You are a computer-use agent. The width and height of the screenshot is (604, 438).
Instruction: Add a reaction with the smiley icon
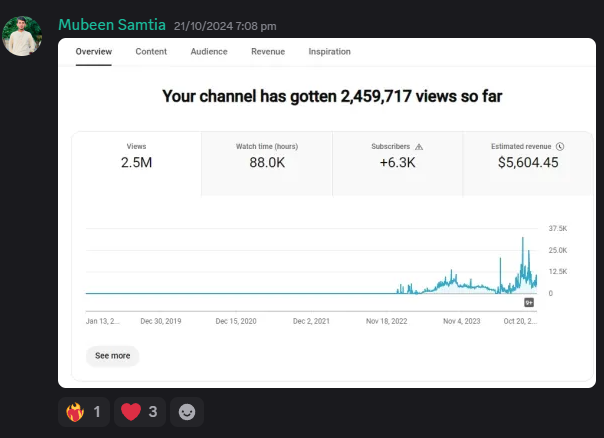click(187, 412)
